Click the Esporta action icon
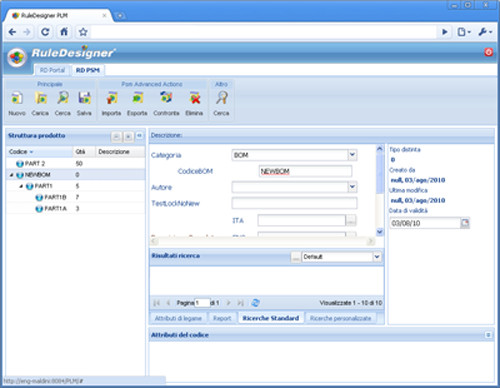The image size is (500, 388). pyautogui.click(x=137, y=98)
